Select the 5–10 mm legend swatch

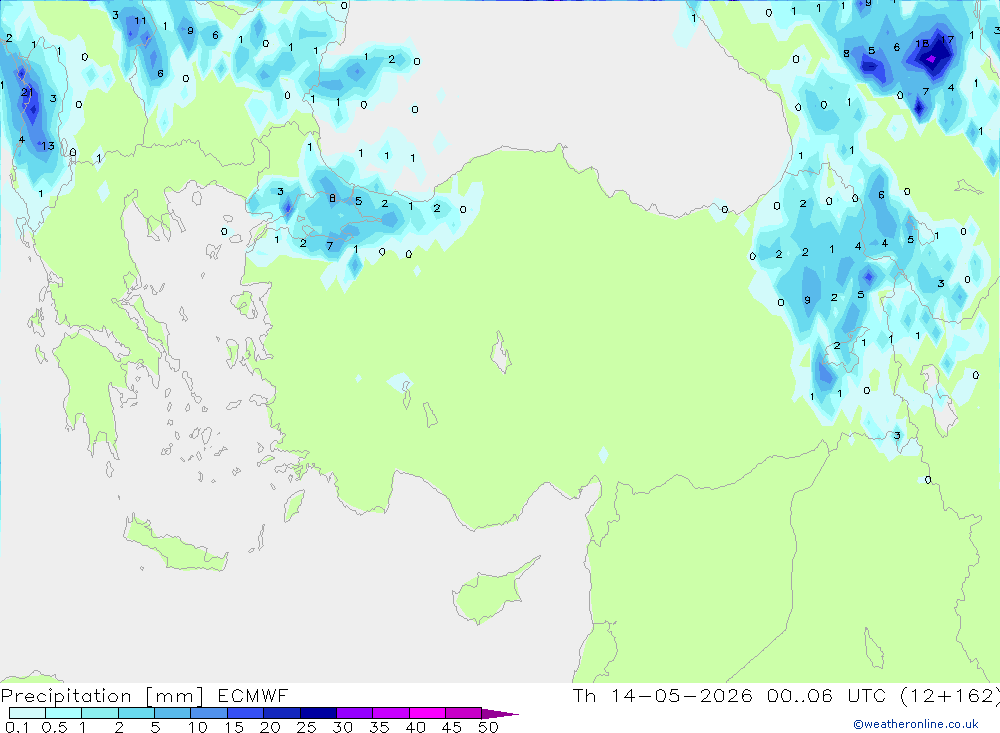(x=173, y=713)
